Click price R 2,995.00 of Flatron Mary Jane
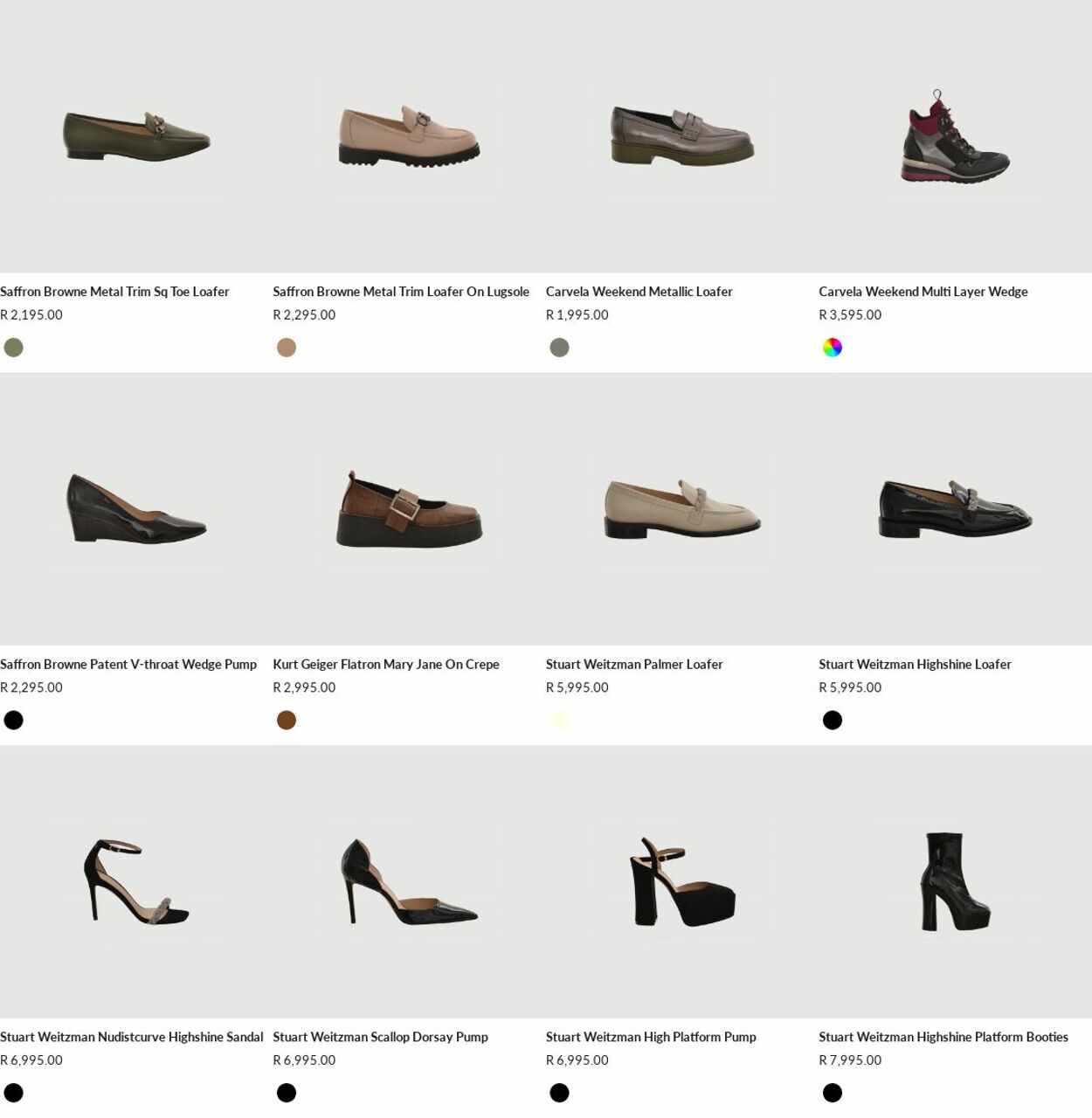This screenshot has width=1092, height=1118. [x=304, y=688]
